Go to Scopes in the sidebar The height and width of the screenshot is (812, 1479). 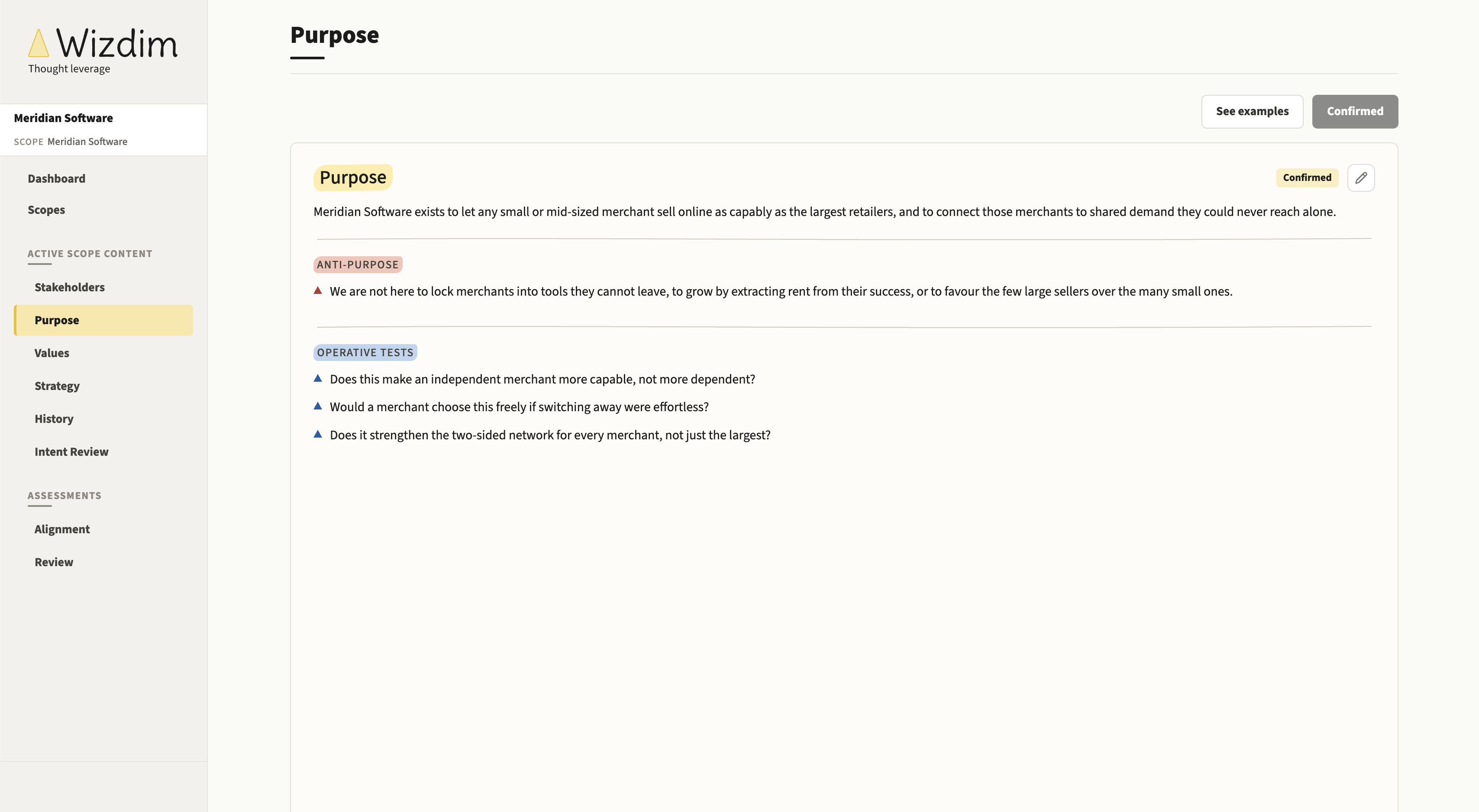click(x=46, y=210)
